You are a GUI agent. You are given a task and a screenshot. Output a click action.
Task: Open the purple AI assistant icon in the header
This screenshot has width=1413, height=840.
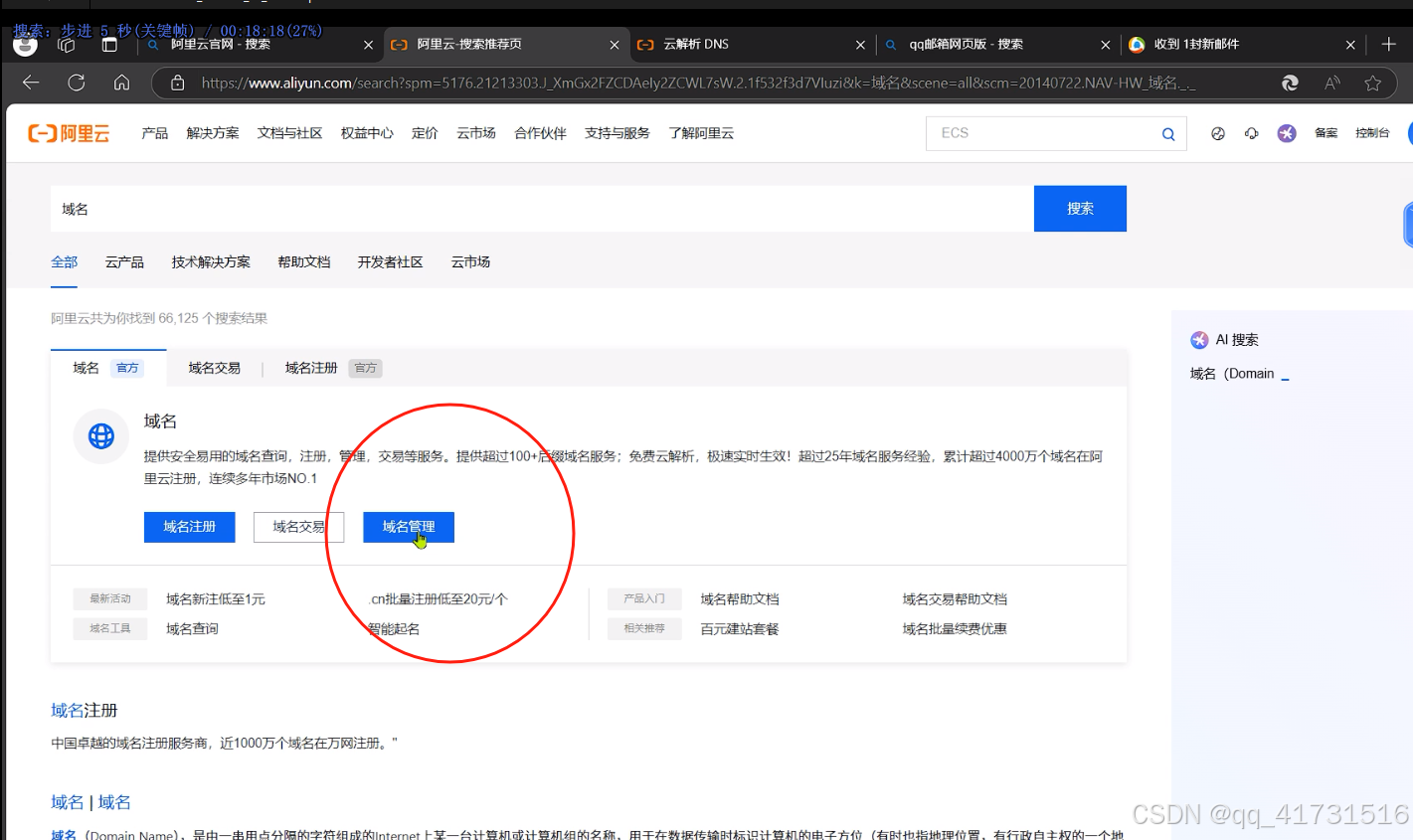point(1287,133)
